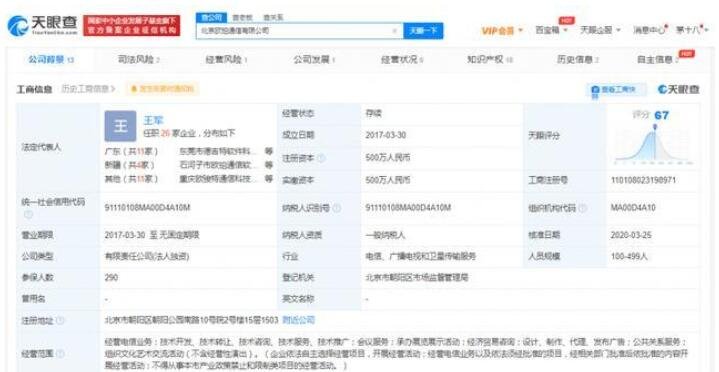The width and height of the screenshot is (719, 372).
Task: Click the 查看工商快照 button
Action: coord(617,90)
